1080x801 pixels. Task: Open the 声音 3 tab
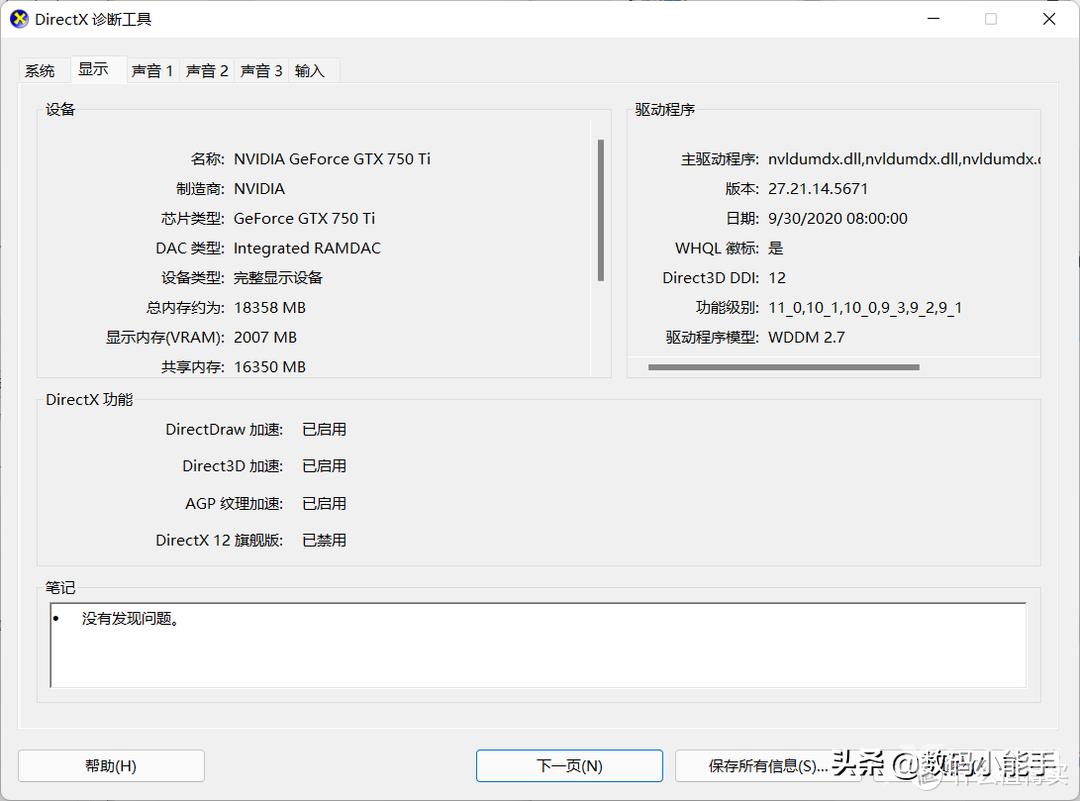click(261, 71)
